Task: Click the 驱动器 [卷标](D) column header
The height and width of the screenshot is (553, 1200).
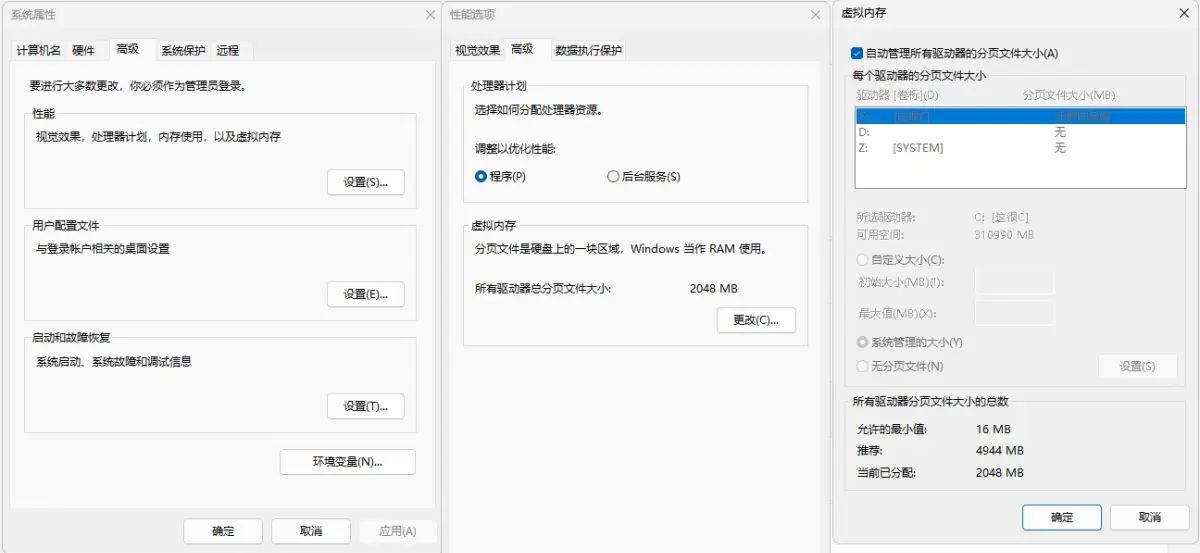Action: (x=897, y=95)
